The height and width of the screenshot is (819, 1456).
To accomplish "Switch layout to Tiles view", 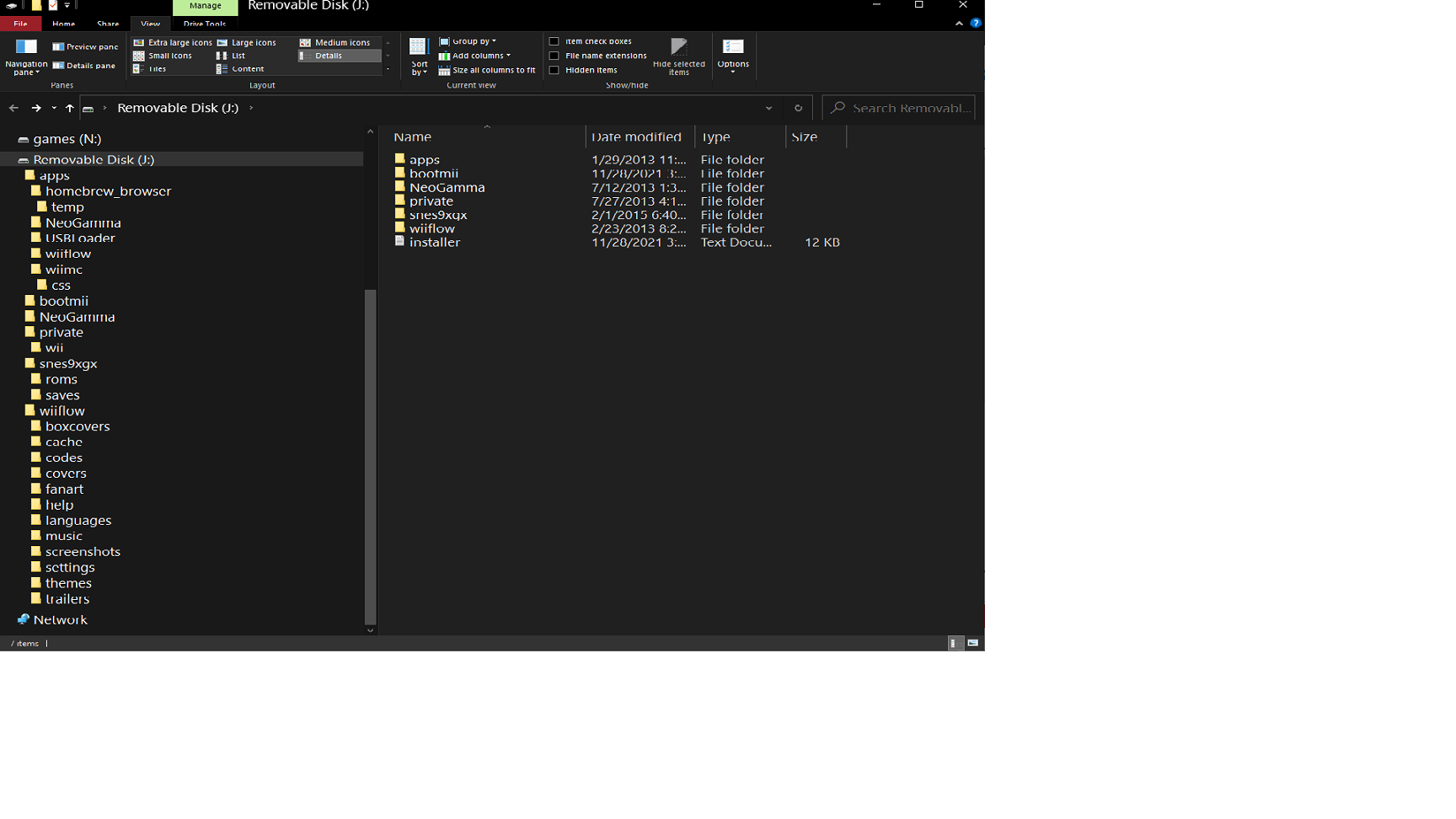I will 150,69.
